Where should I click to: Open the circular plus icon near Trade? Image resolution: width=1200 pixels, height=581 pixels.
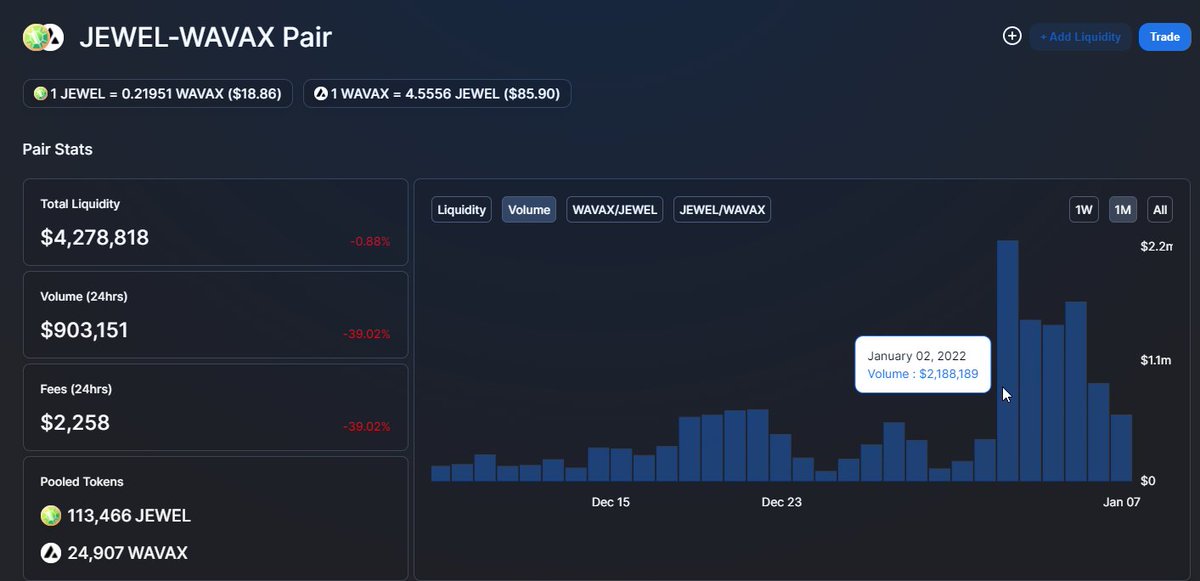pos(1011,35)
